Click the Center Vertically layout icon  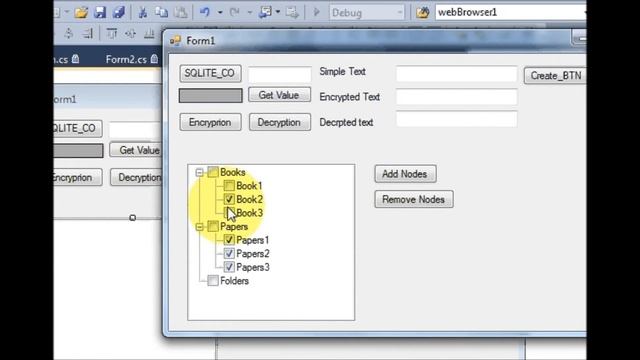point(69,33)
